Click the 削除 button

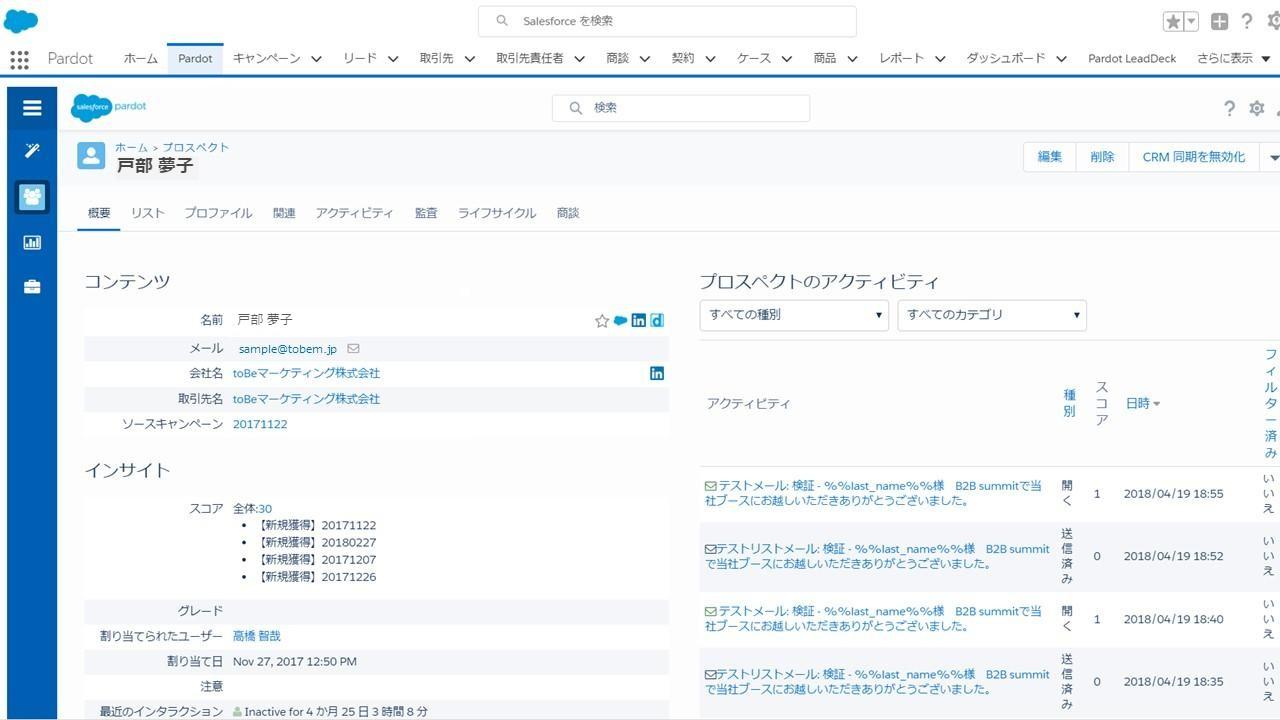pos(1103,157)
